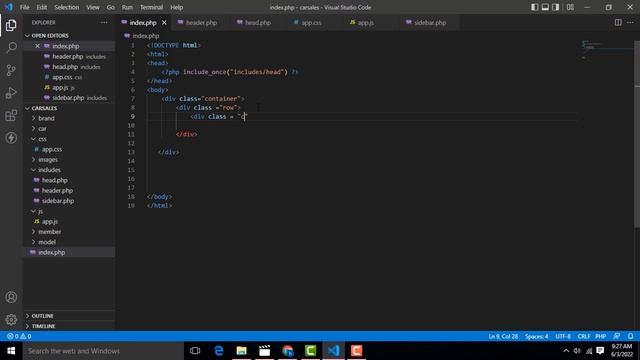Click the Search the web and Windows box
640x360 pixels.
[103, 351]
